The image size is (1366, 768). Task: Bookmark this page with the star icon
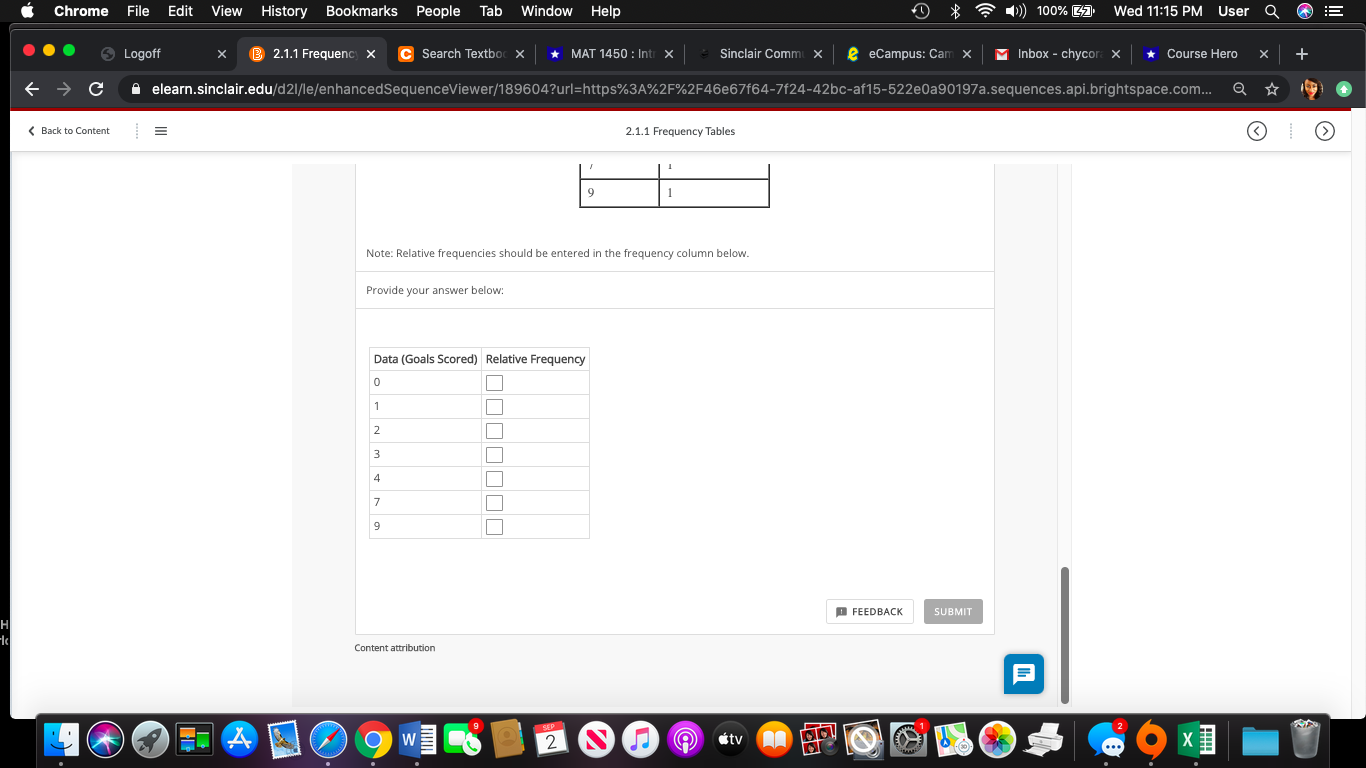pyautogui.click(x=1271, y=89)
